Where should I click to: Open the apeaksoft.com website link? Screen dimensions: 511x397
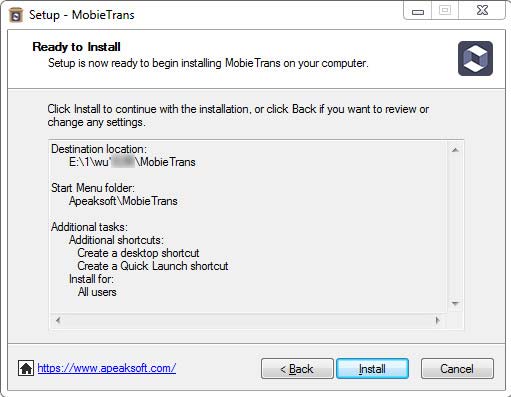point(107,368)
